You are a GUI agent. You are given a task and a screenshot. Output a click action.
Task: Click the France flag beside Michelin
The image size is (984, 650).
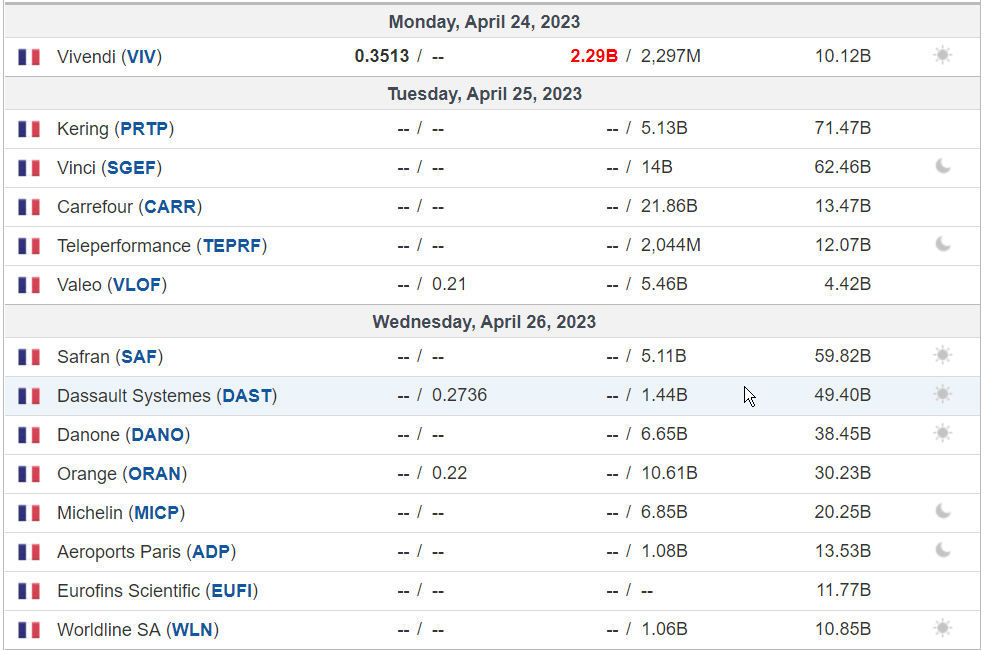[29, 513]
